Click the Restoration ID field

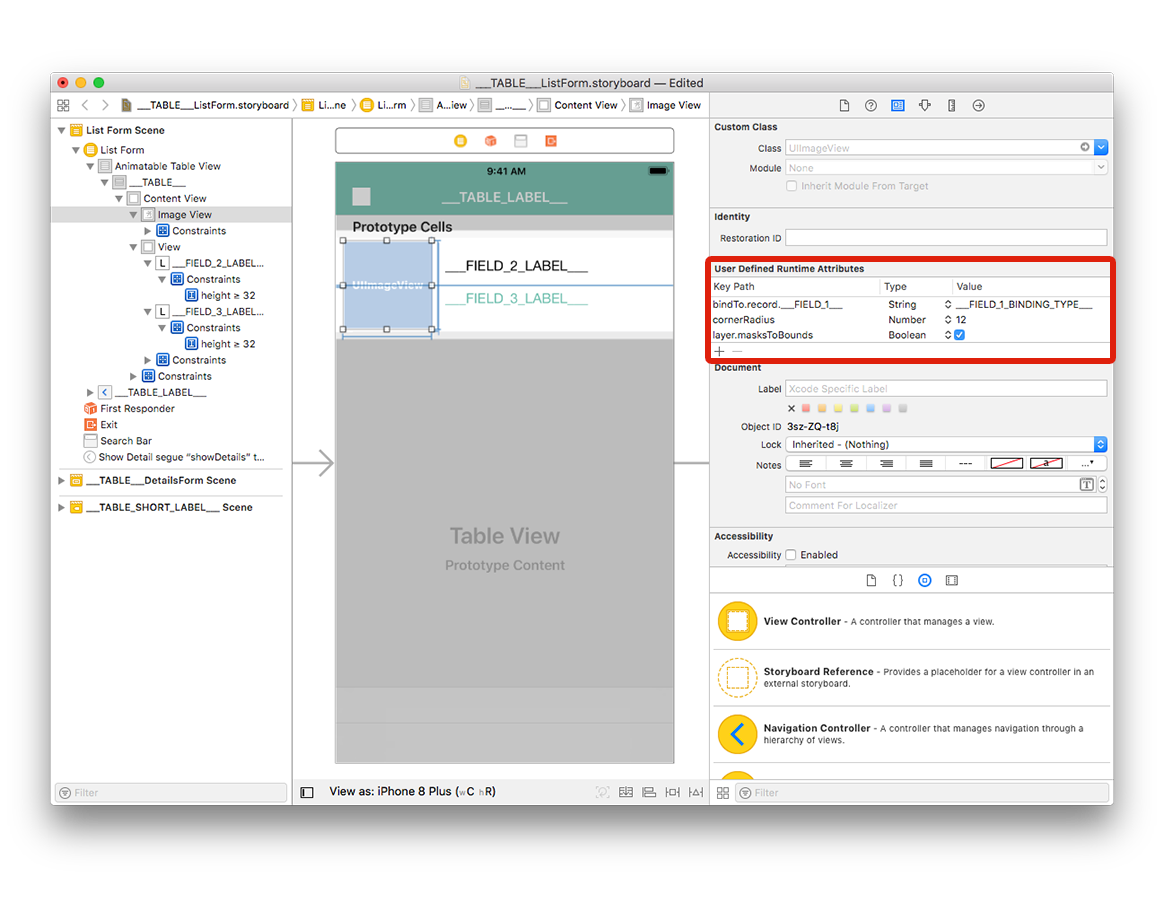tap(946, 238)
